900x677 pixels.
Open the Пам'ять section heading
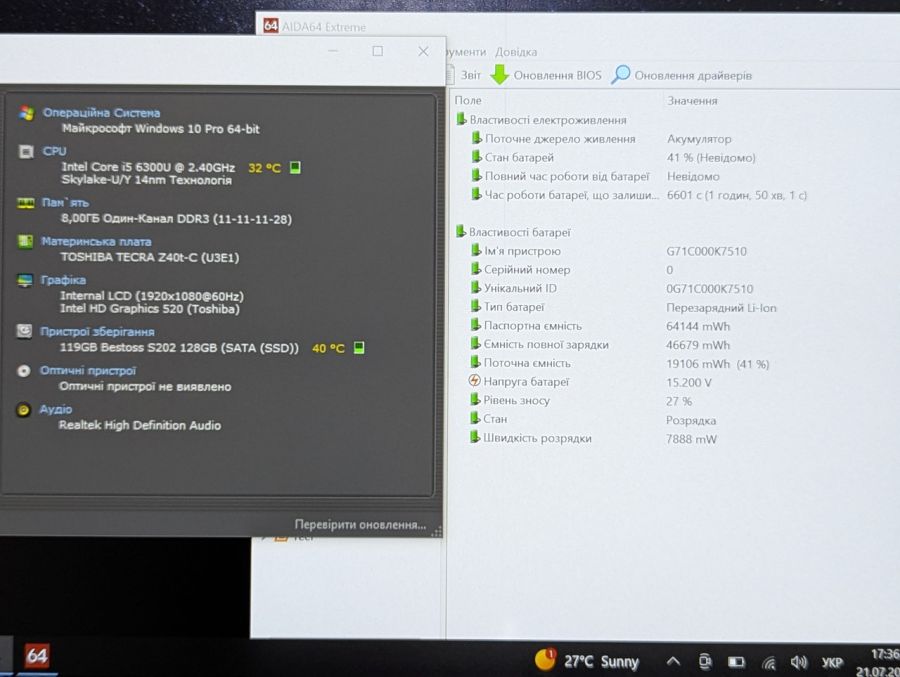(x=65, y=203)
